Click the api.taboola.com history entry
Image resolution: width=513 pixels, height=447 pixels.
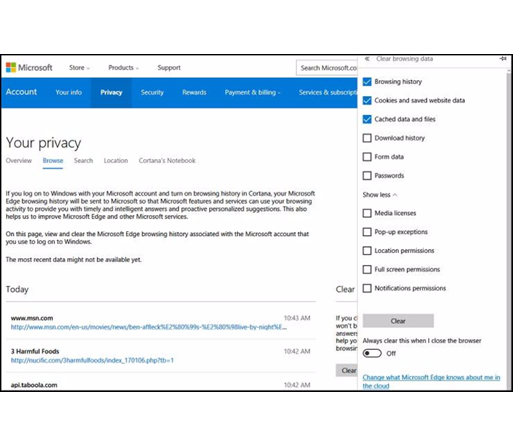tap(34, 385)
